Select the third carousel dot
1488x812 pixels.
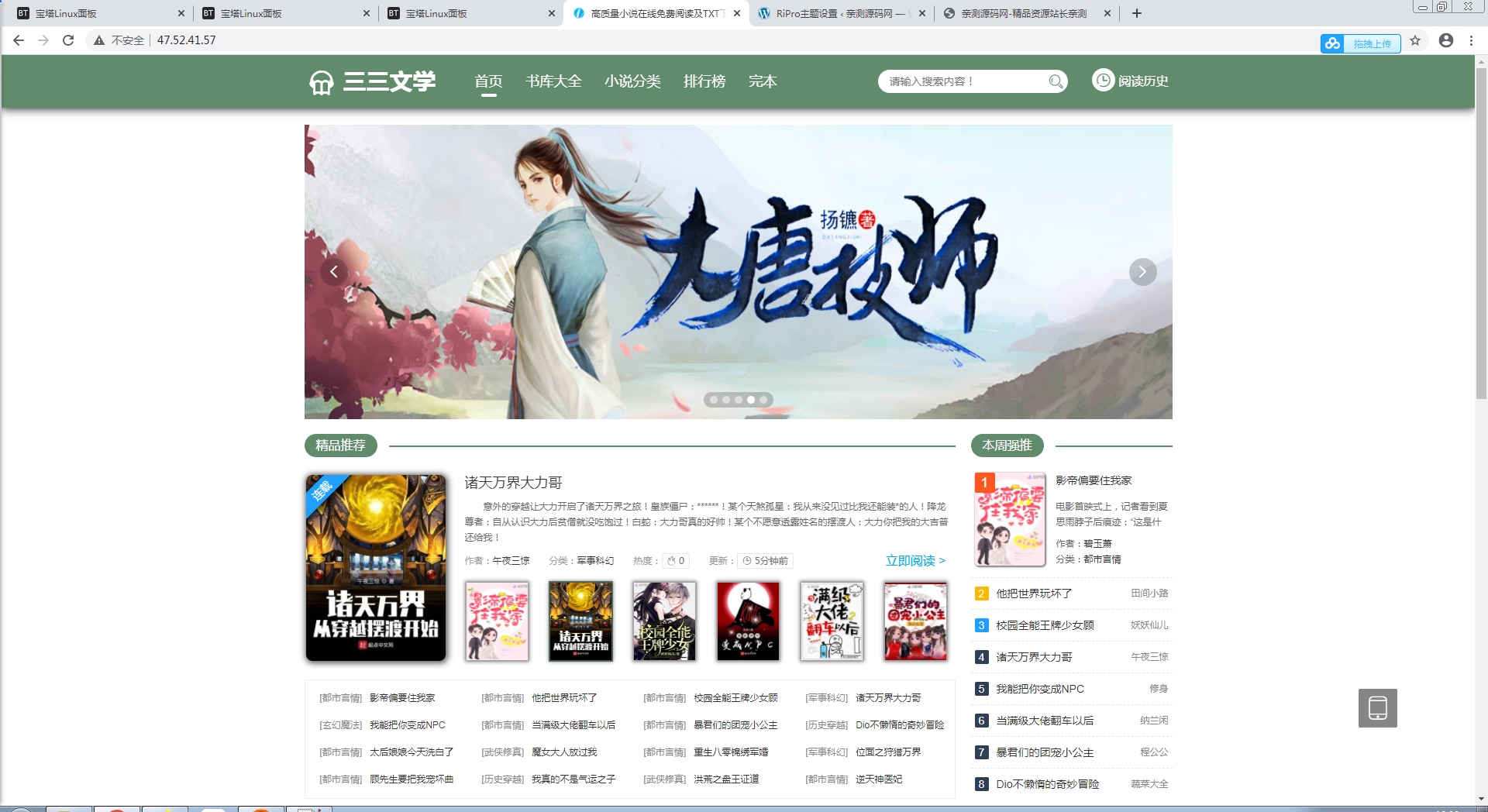[x=739, y=400]
